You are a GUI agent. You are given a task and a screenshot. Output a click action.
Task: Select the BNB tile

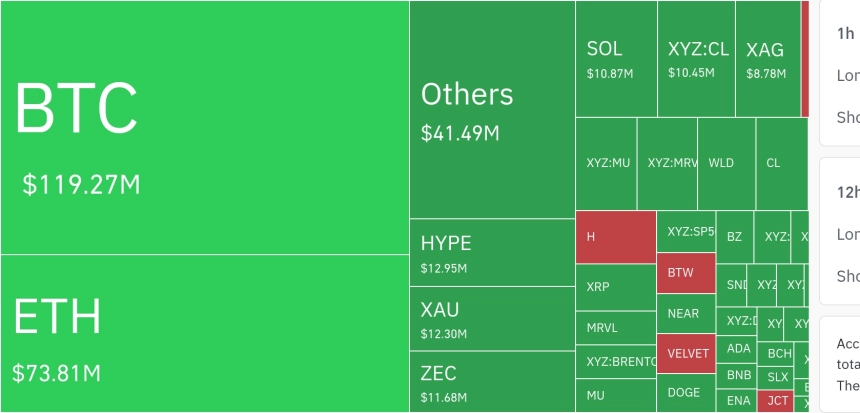[x=736, y=376]
